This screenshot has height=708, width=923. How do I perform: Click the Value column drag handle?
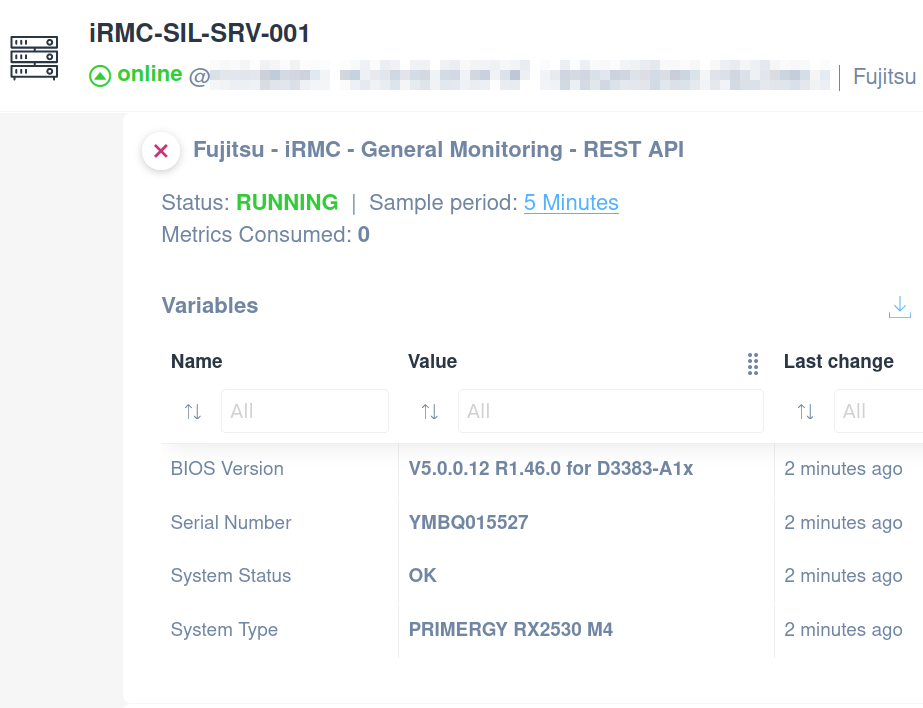click(753, 364)
